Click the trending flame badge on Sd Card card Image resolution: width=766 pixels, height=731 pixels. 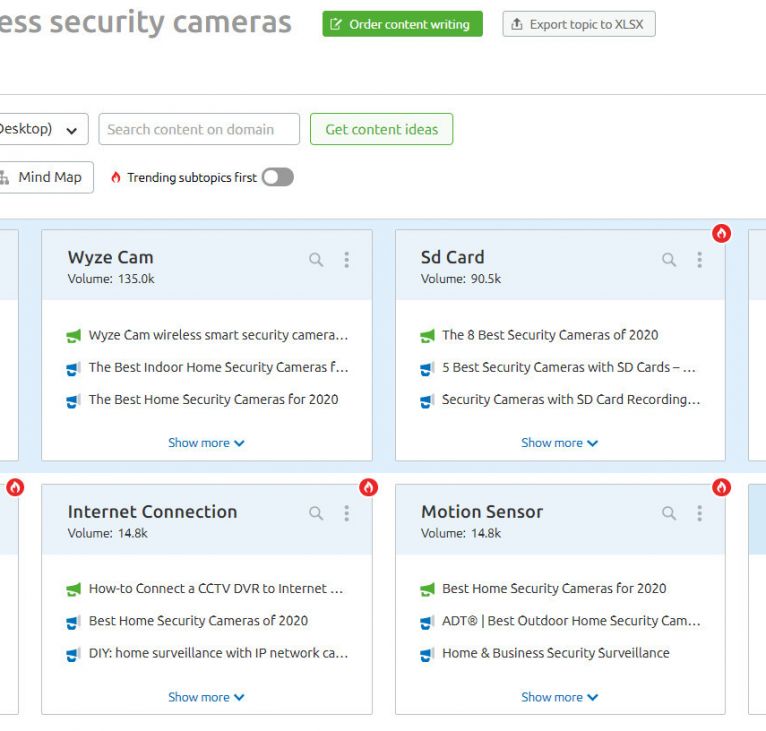(721, 233)
